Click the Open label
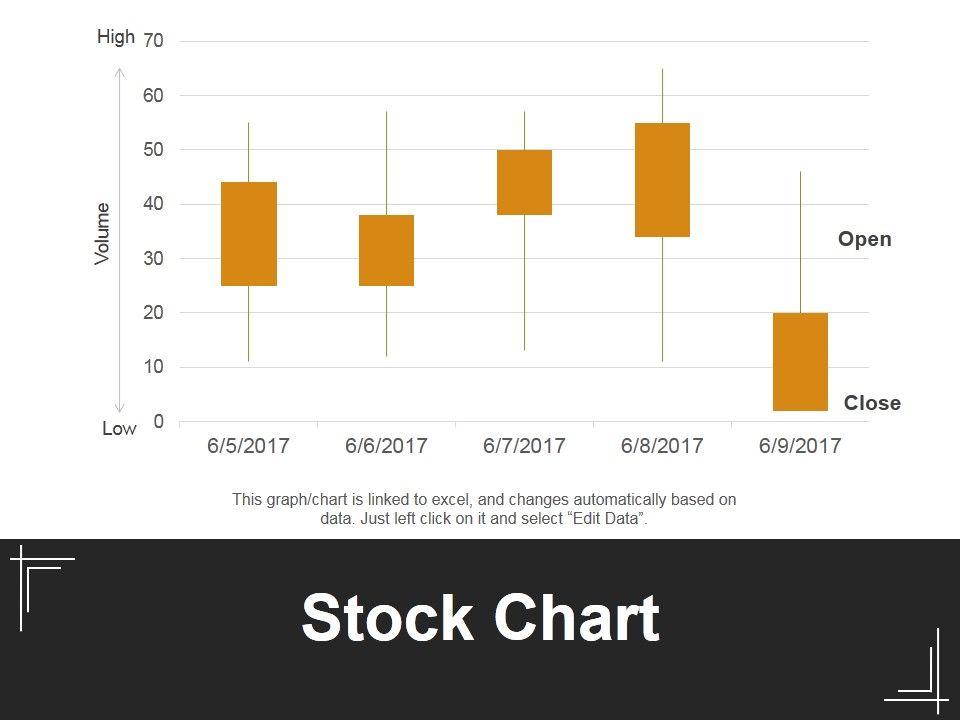Viewport: 960px width, 720px height. 864,239
